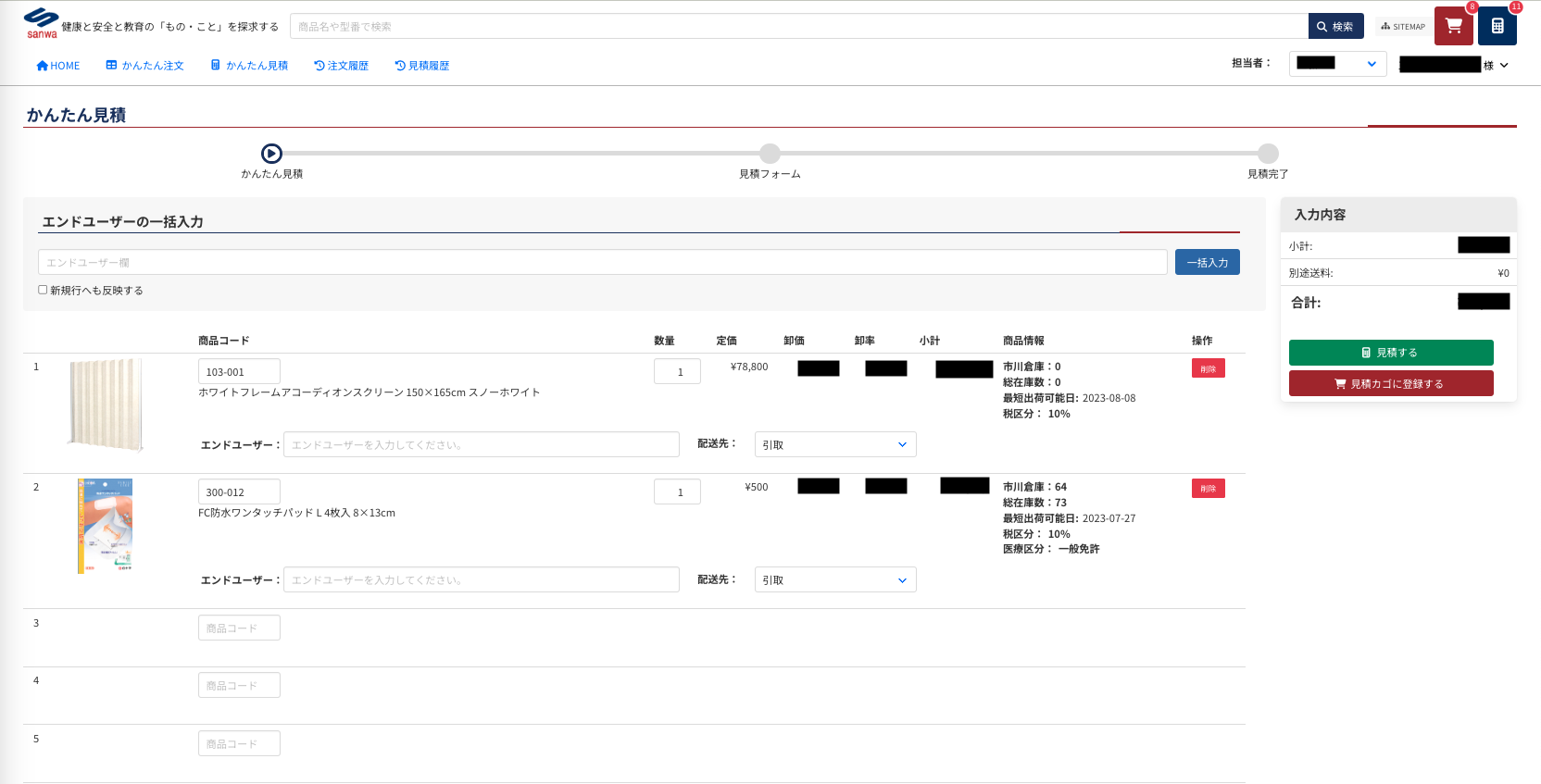Go to HOME via house icon
Viewport: 1541px width, 784px height.
pyautogui.click(x=57, y=66)
